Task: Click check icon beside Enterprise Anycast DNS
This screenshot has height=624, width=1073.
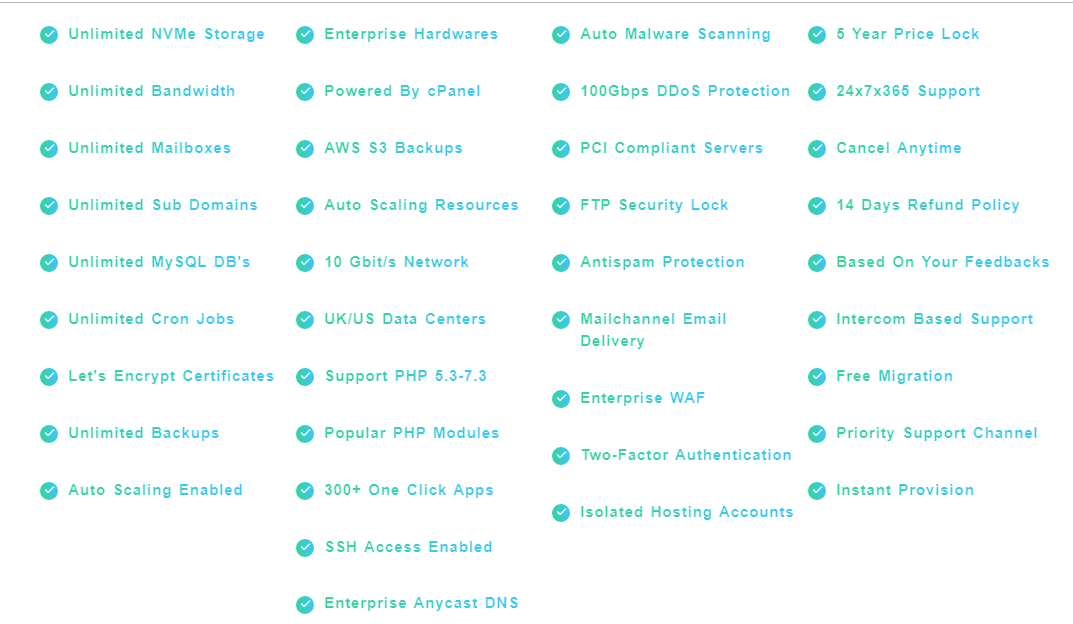Action: (x=305, y=604)
